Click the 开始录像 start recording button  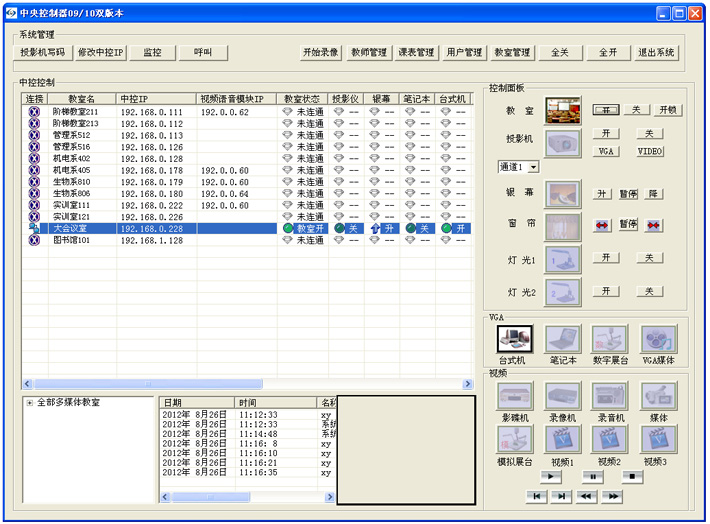(321, 53)
